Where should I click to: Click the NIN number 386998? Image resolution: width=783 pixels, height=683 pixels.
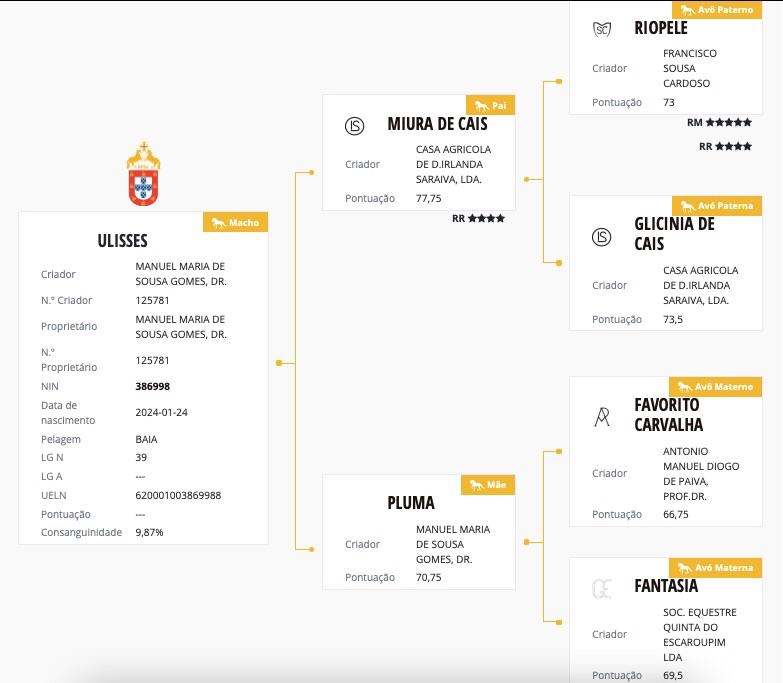coord(153,385)
